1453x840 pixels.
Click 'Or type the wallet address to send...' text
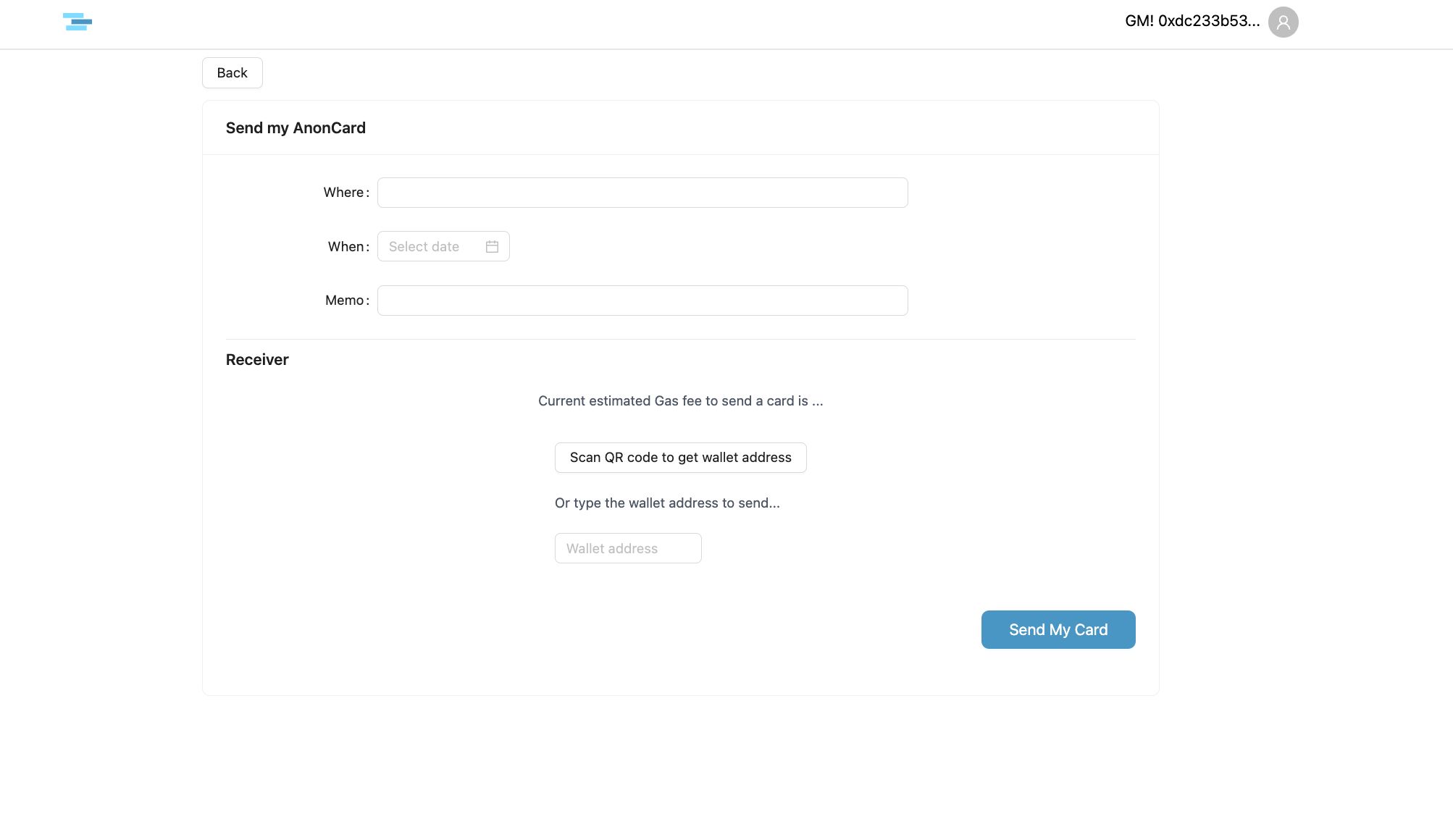(667, 503)
